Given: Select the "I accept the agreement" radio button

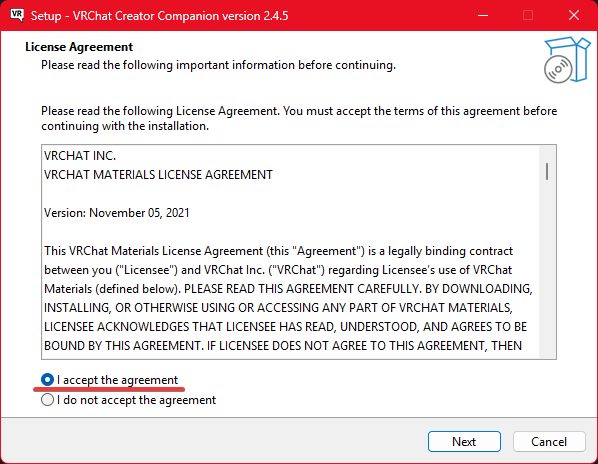Looking at the screenshot, I should [47, 379].
